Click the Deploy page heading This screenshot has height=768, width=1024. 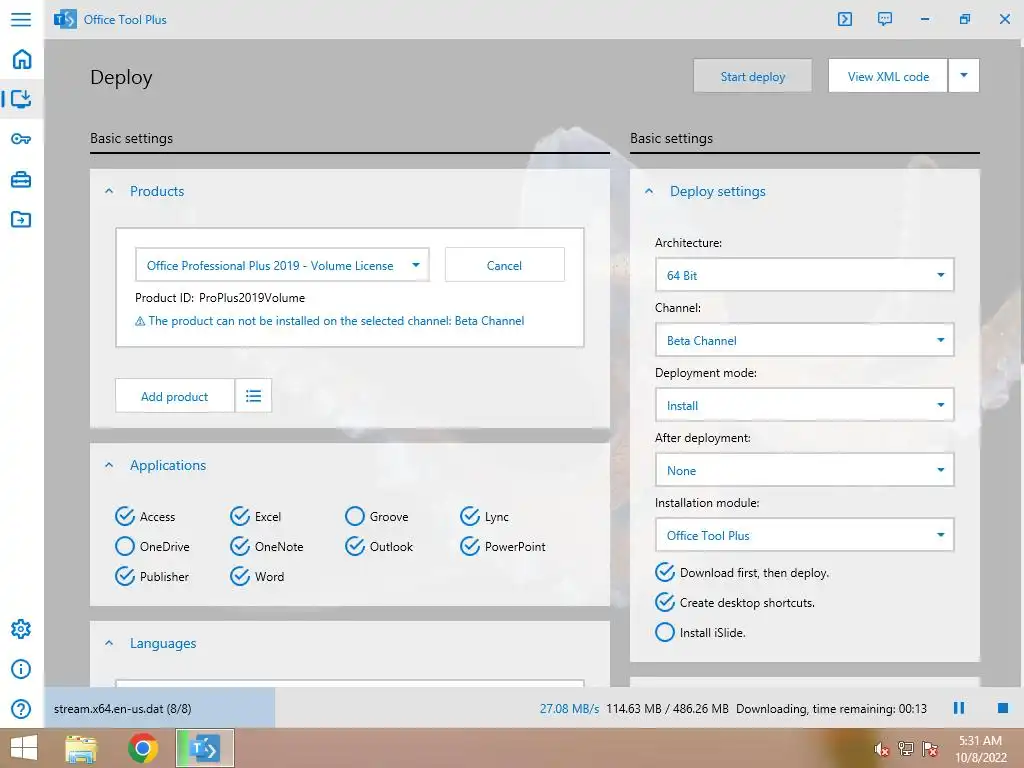pos(121,77)
